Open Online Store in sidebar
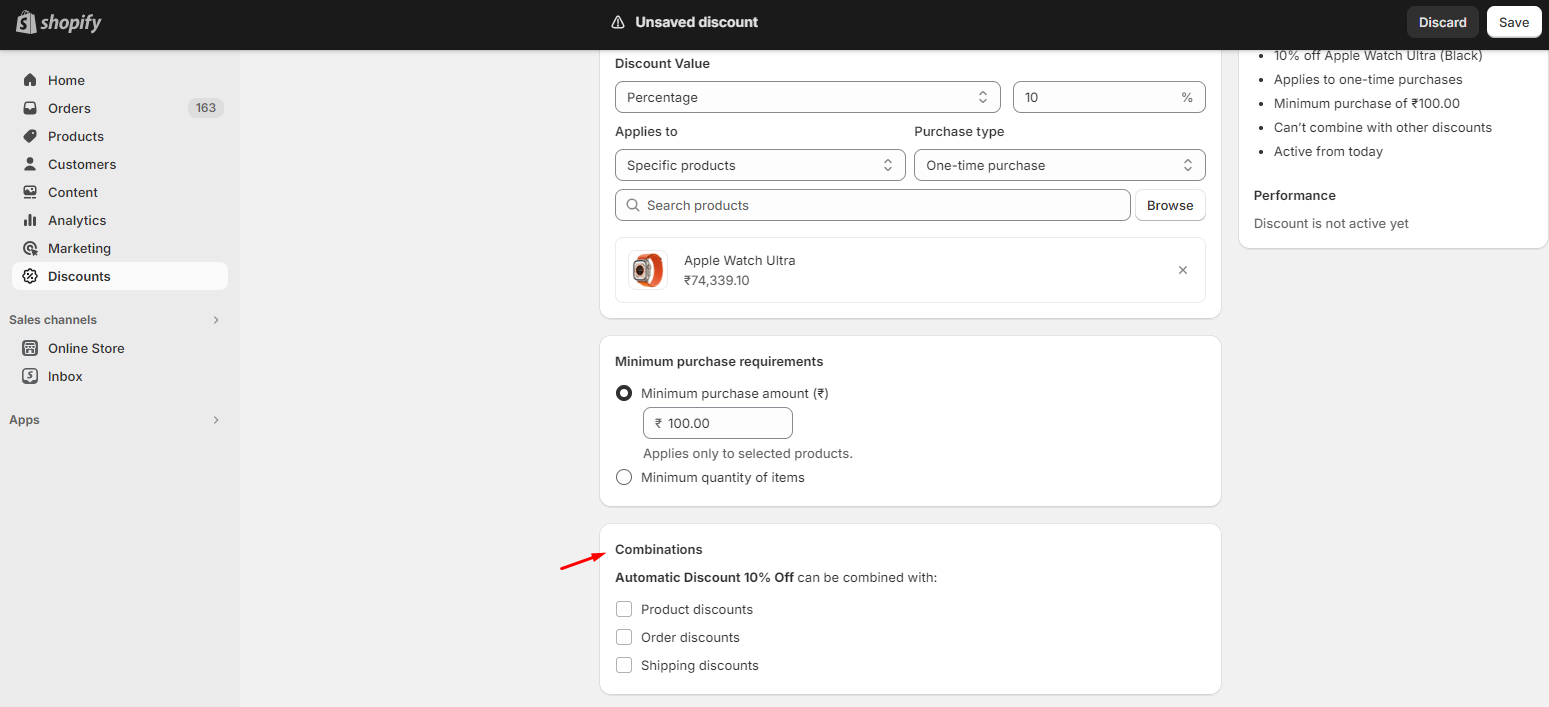This screenshot has width=1549, height=707. click(x=86, y=348)
